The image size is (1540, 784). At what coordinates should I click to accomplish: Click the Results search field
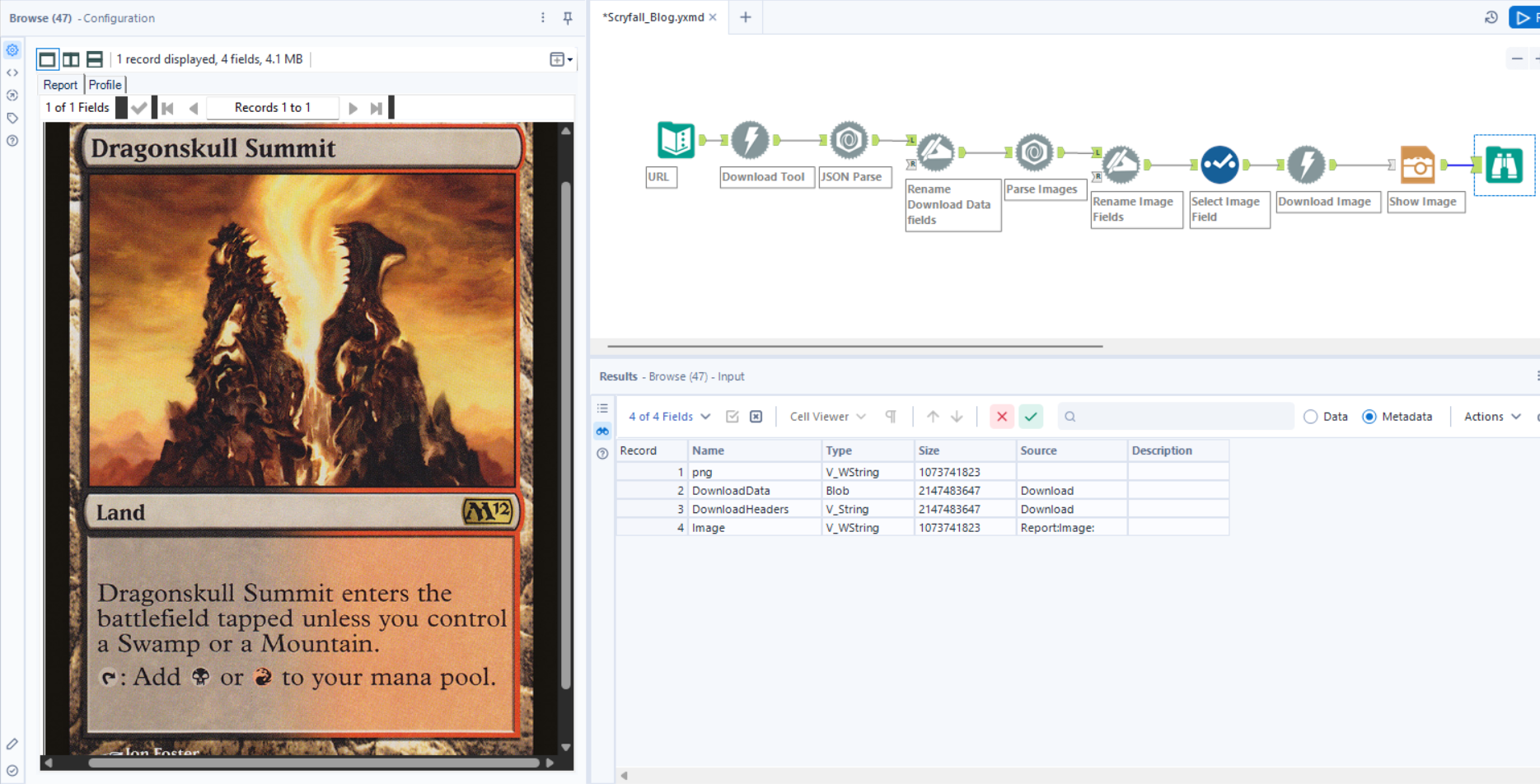[1175, 417]
